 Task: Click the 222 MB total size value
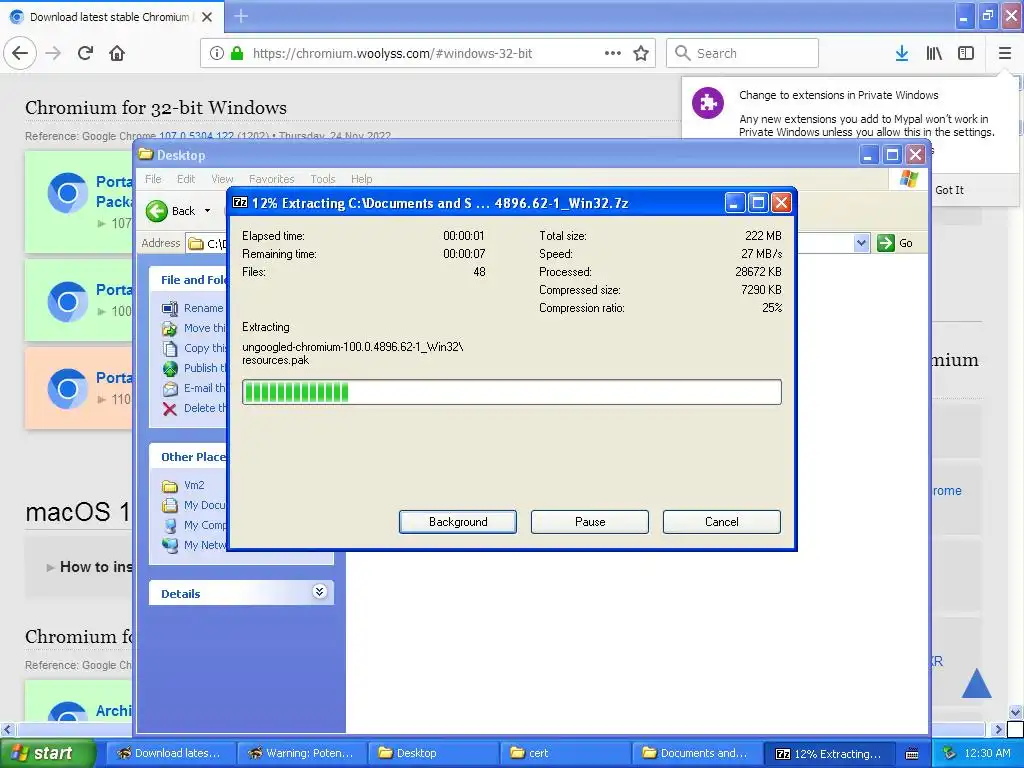pyautogui.click(x=763, y=236)
